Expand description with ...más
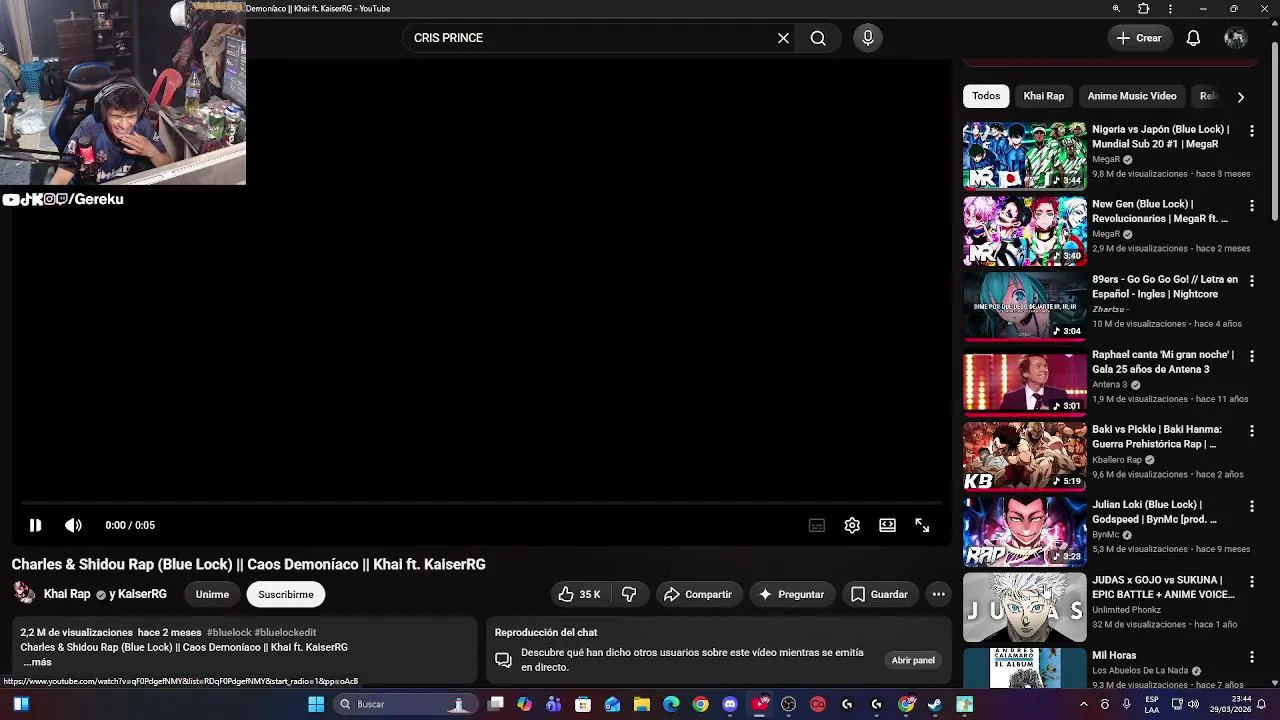This screenshot has width=1280, height=720. [x=37, y=662]
